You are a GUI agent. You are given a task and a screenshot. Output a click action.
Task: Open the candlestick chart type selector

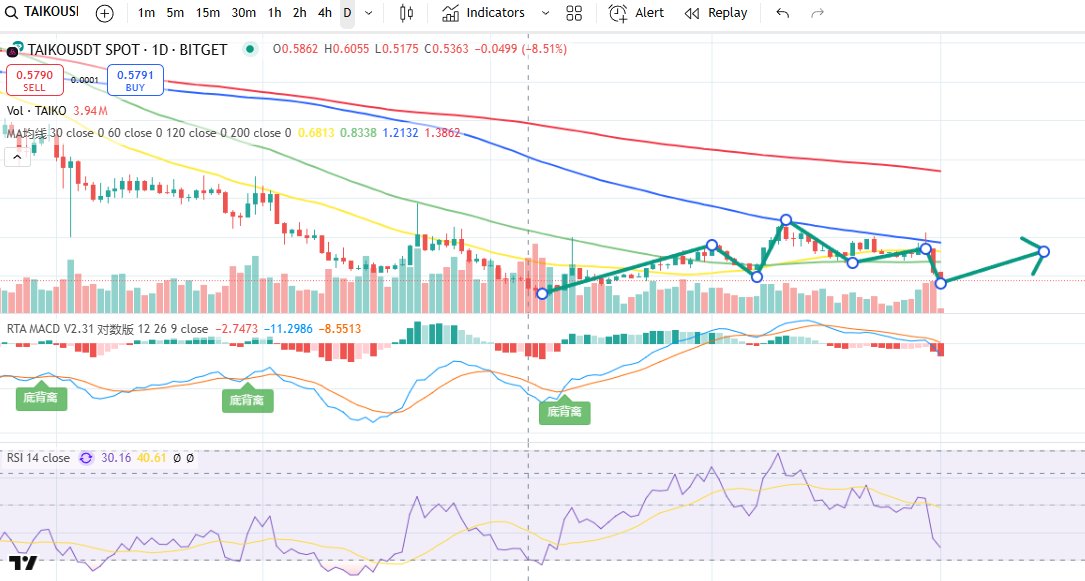click(406, 12)
